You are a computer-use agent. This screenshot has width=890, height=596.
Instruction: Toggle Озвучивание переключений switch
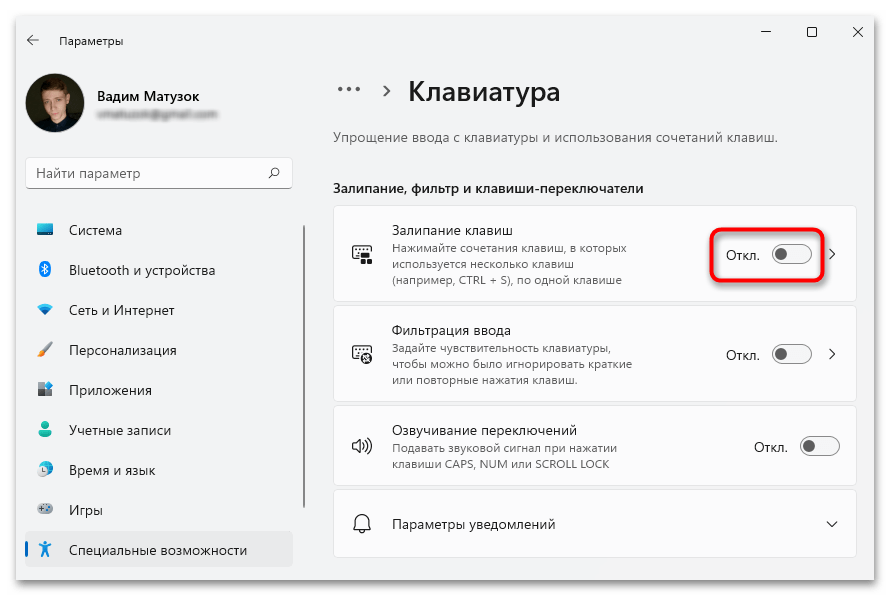820,446
